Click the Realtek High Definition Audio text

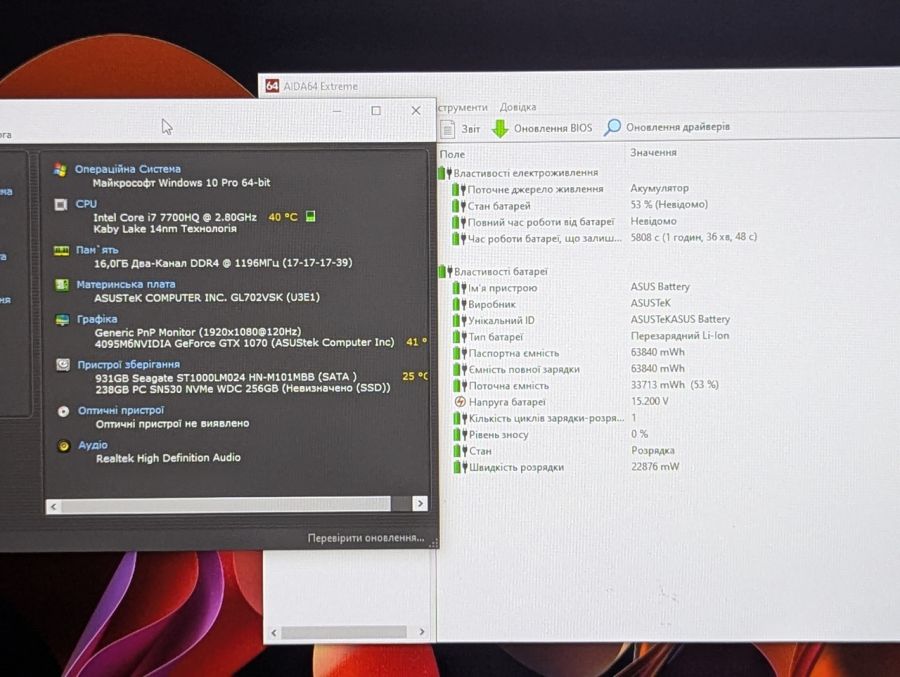click(168, 458)
